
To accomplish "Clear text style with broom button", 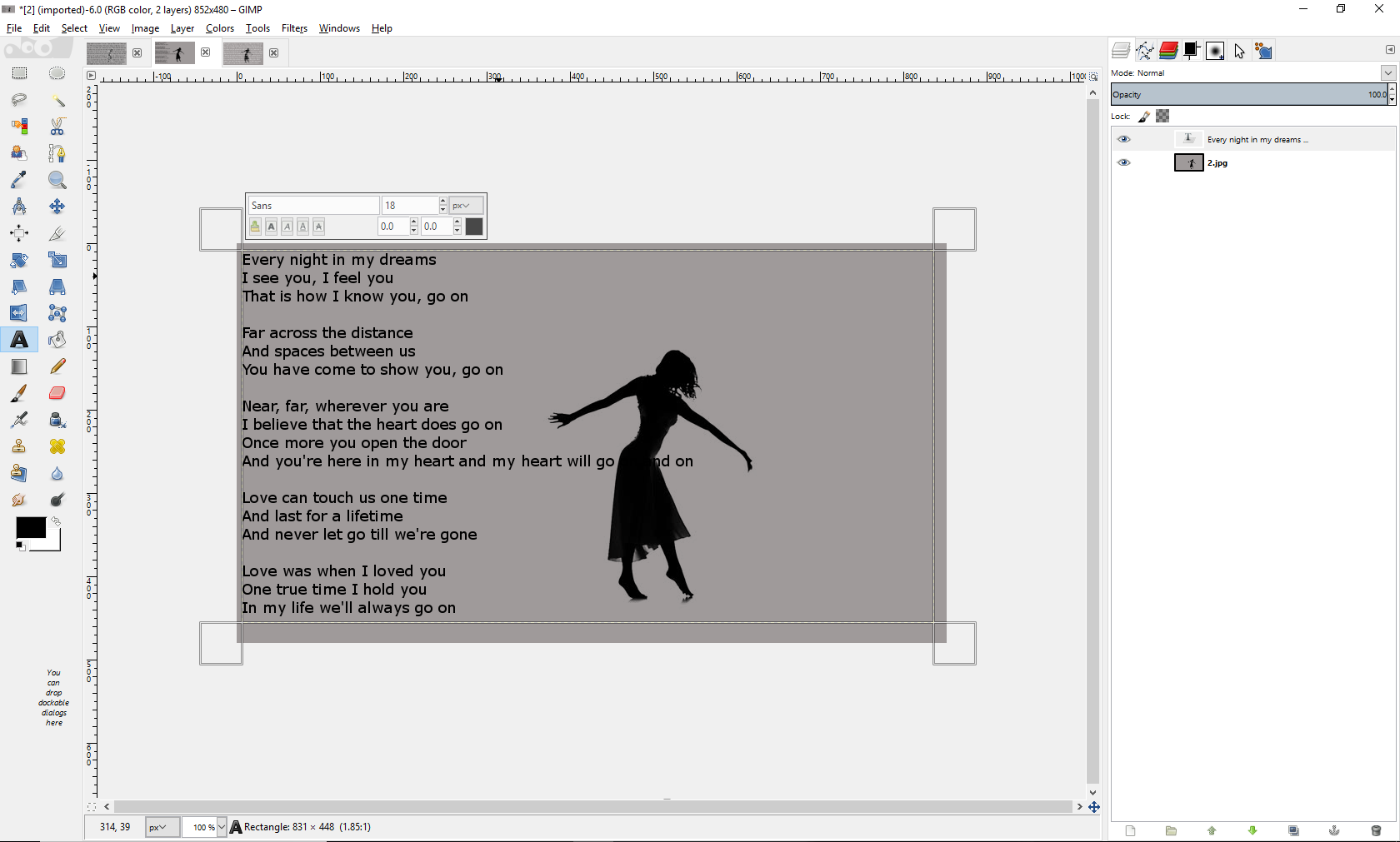I will (x=255, y=227).
